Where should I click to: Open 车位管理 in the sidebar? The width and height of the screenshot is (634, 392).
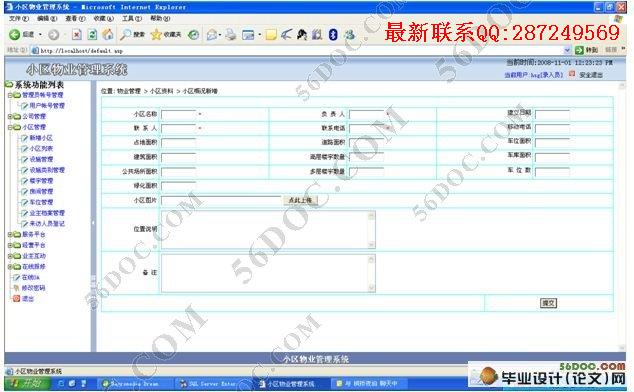[x=41, y=202]
